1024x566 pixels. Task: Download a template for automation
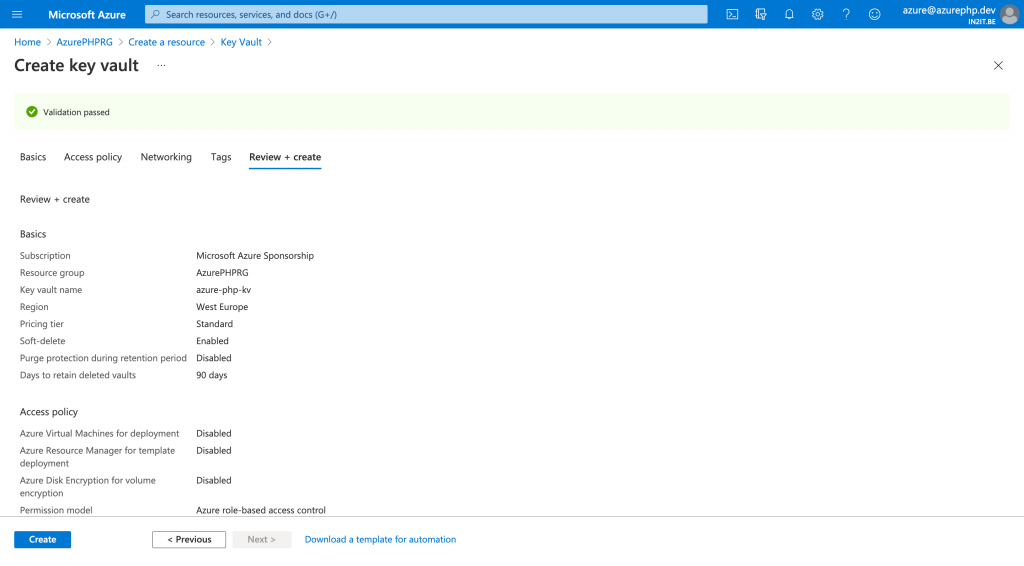click(380, 539)
